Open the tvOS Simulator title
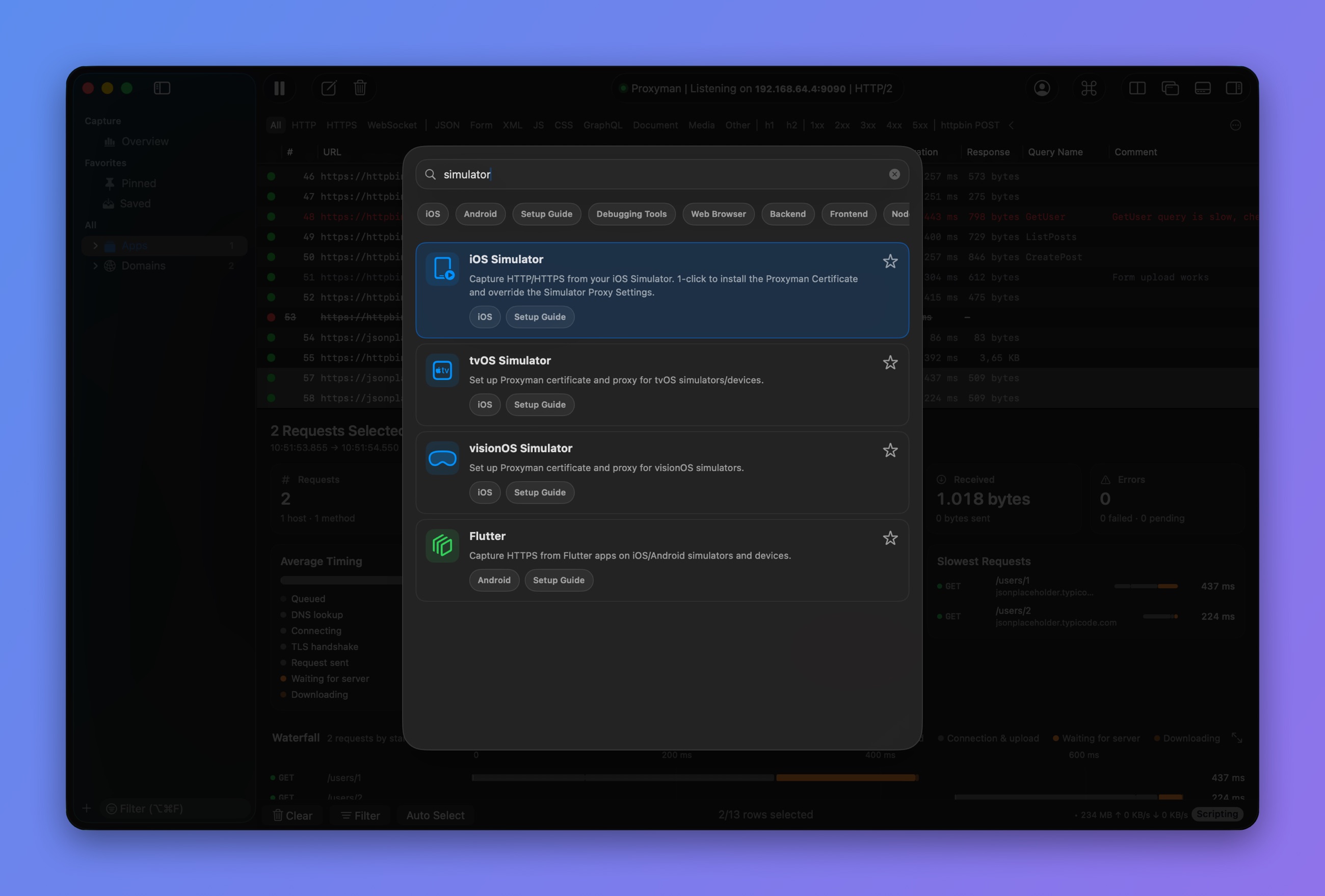Image resolution: width=1325 pixels, height=896 pixels. (510, 360)
